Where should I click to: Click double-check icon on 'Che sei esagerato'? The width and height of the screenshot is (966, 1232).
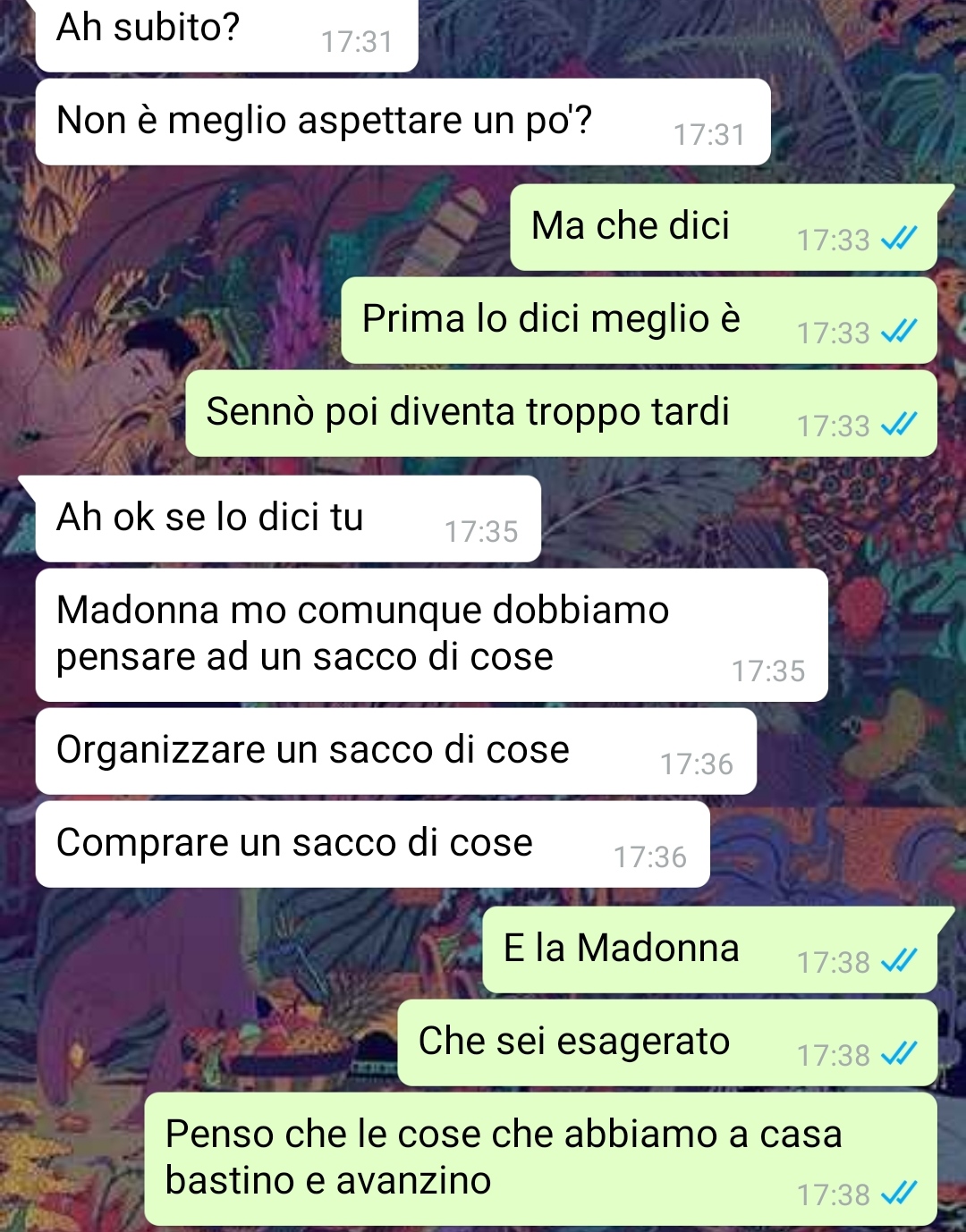pos(899,1053)
